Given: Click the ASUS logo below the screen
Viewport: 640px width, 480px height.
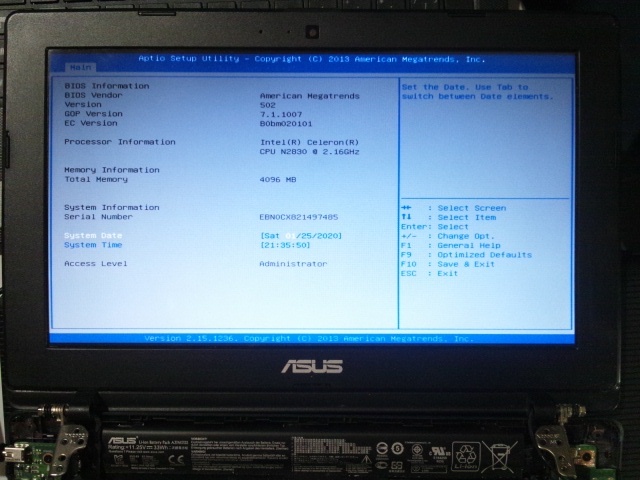Looking at the screenshot, I should click(312, 366).
